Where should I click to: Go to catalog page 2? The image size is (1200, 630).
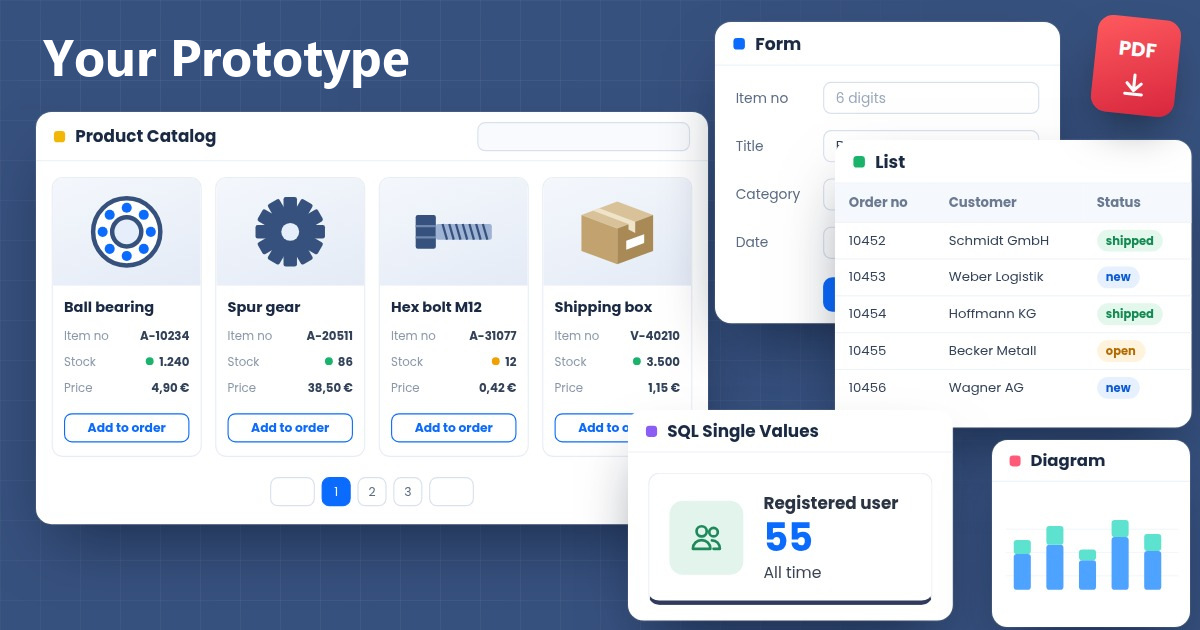coord(372,492)
